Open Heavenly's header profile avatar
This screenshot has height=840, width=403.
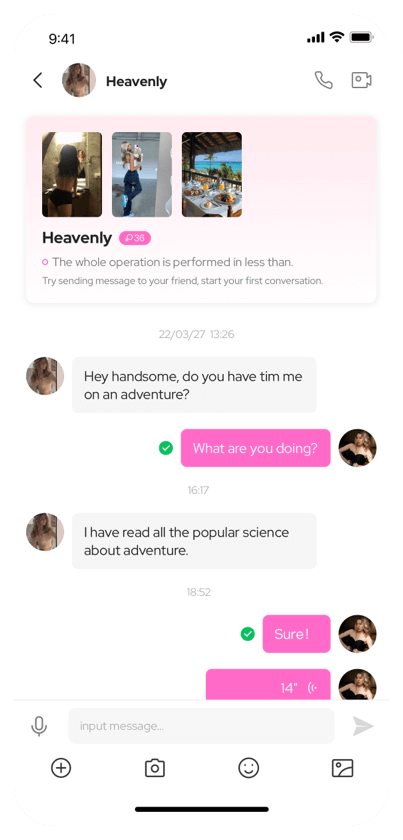point(79,80)
